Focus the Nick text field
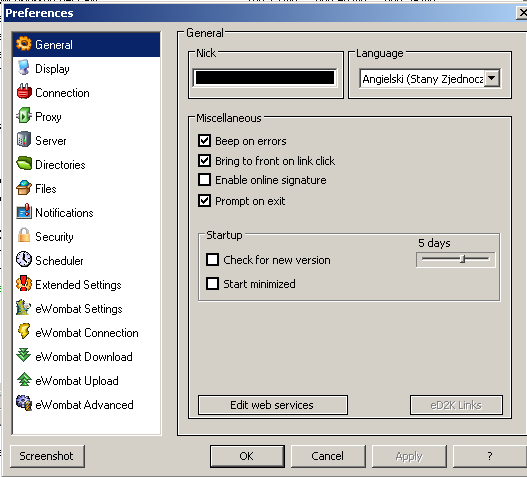The image size is (527, 477). coord(265,78)
